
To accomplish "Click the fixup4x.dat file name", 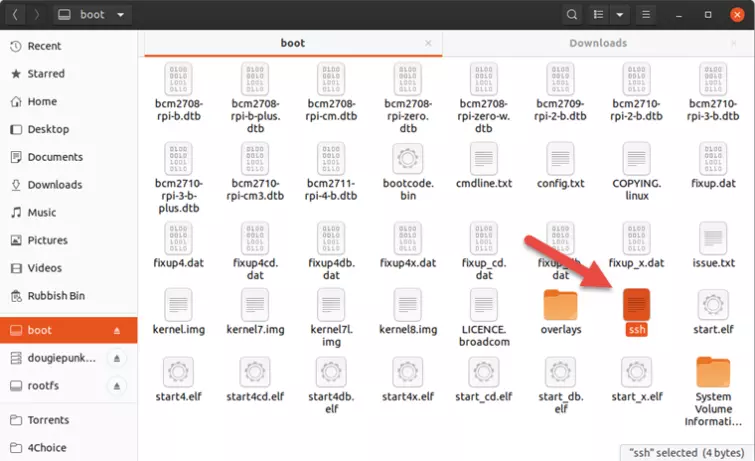I will [408, 263].
